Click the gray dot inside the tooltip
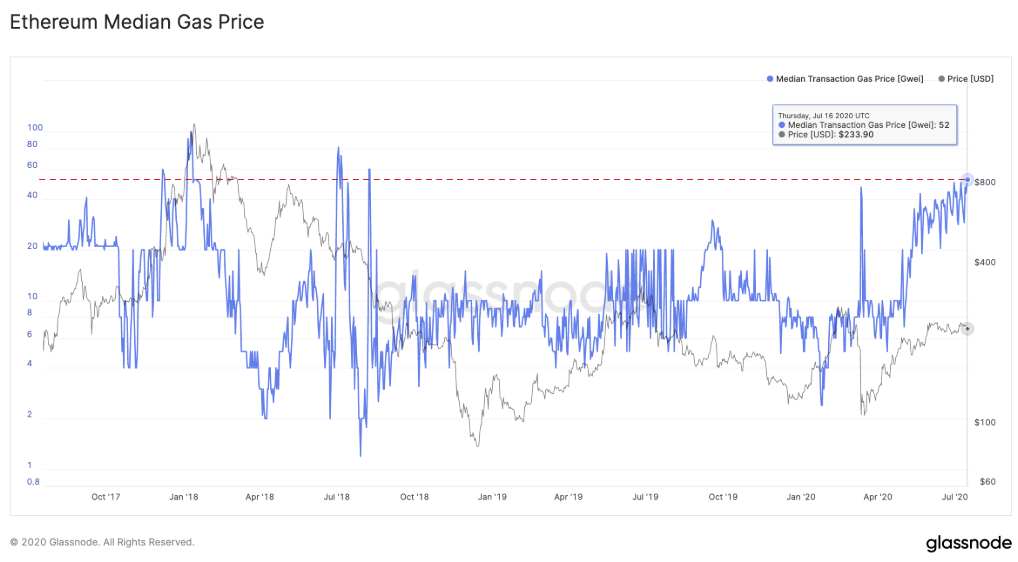This screenshot has width=1018, height=562. (782, 134)
